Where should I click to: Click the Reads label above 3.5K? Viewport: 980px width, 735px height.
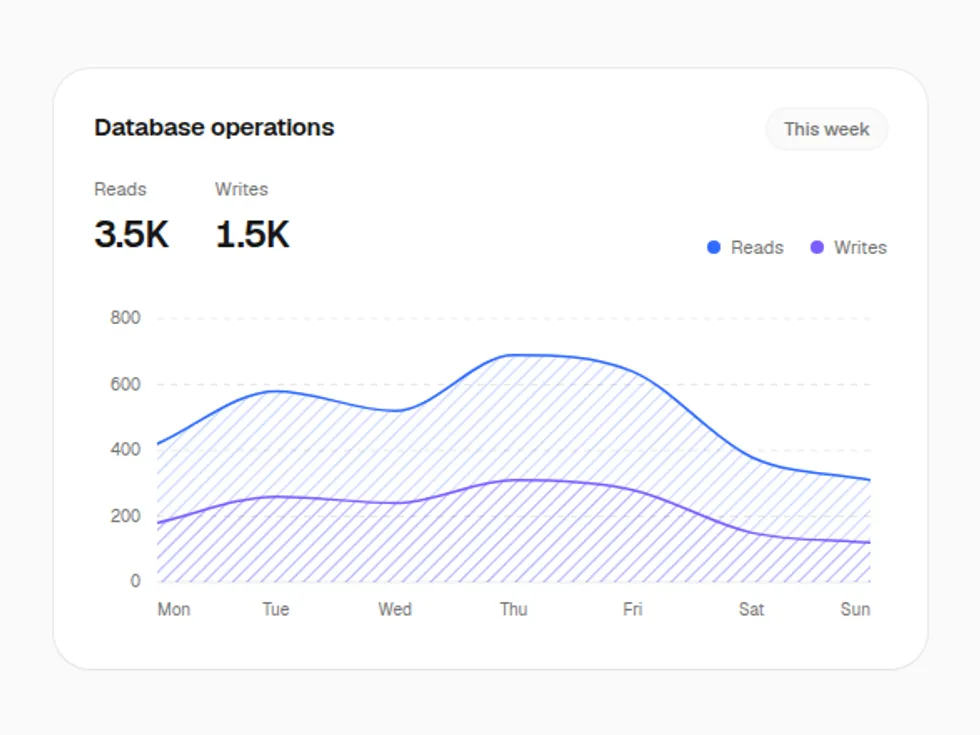pyautogui.click(x=120, y=189)
